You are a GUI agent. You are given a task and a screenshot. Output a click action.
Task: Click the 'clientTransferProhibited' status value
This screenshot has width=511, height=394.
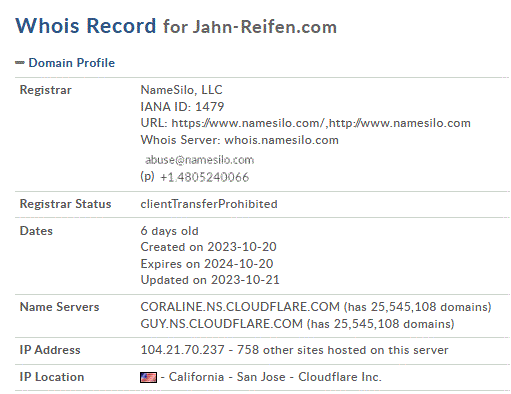(x=209, y=204)
